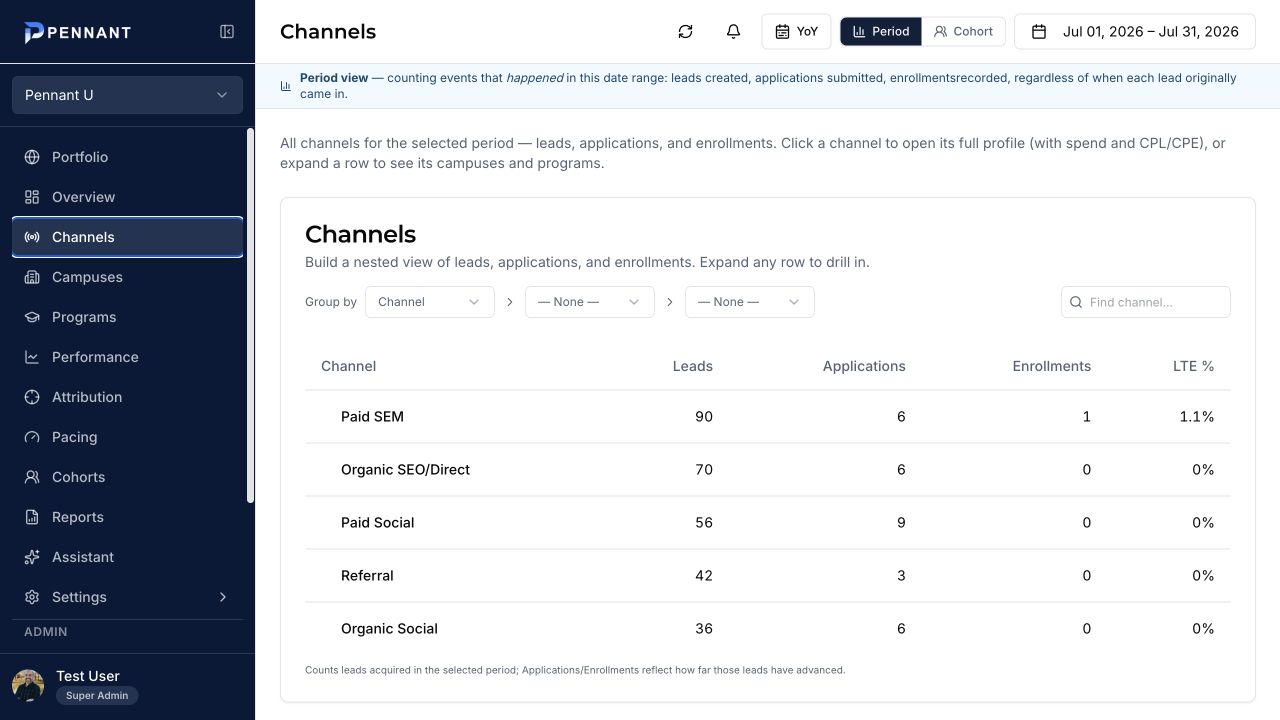This screenshot has width=1280, height=720.
Task: Sort by Applications column header
Action: coord(864,366)
